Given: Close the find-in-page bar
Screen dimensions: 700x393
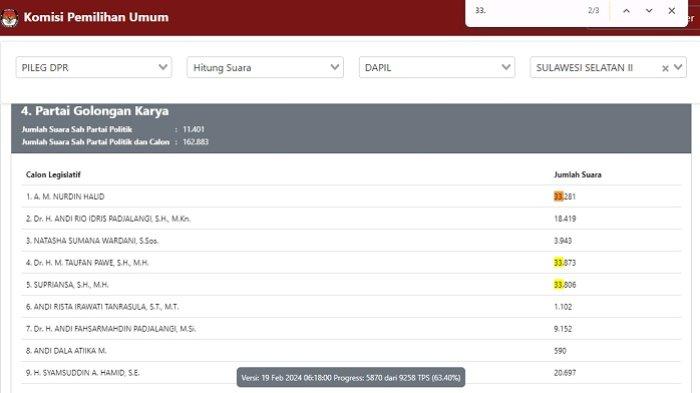Looking at the screenshot, I should click(x=671, y=11).
